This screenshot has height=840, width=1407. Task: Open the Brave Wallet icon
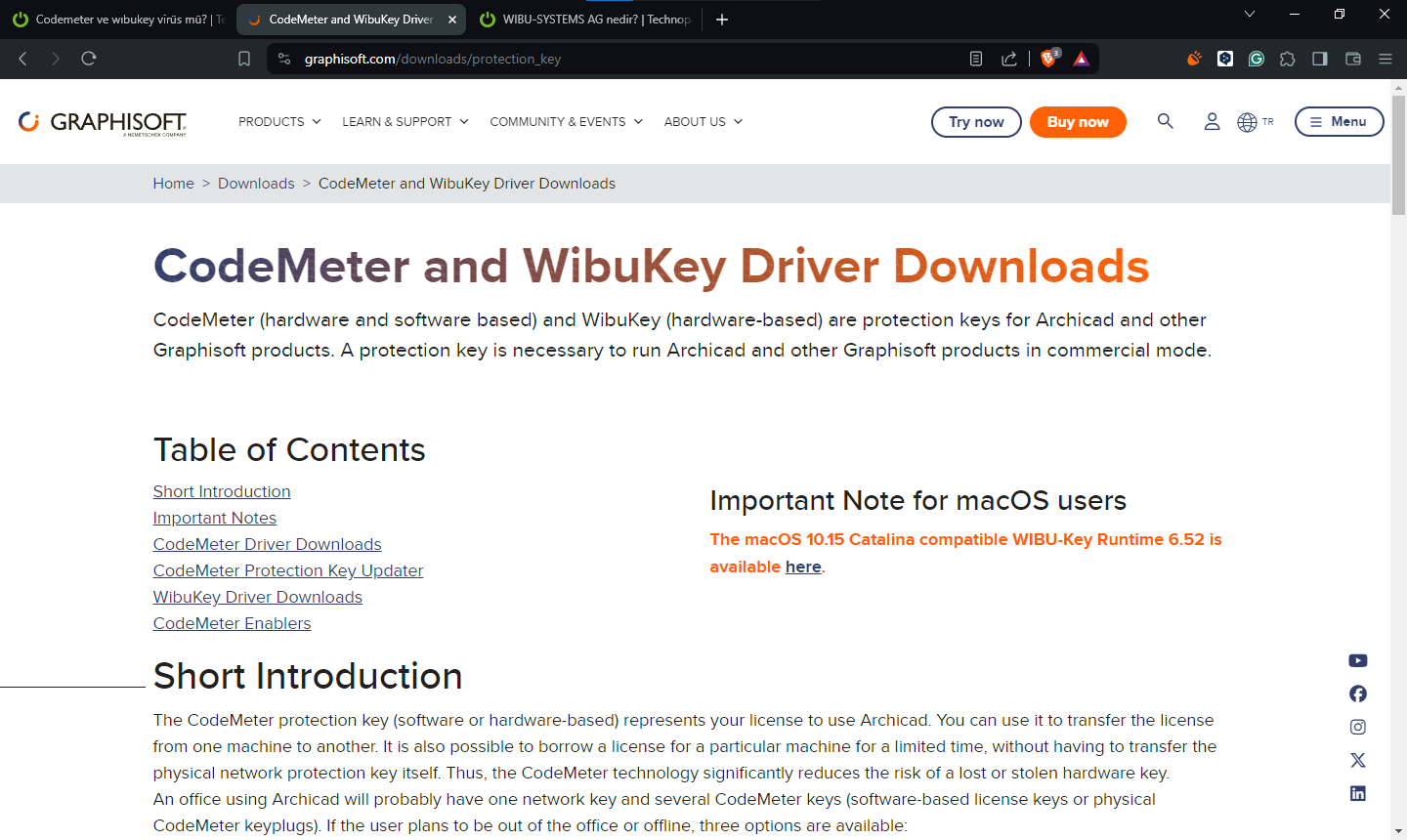point(1353,59)
